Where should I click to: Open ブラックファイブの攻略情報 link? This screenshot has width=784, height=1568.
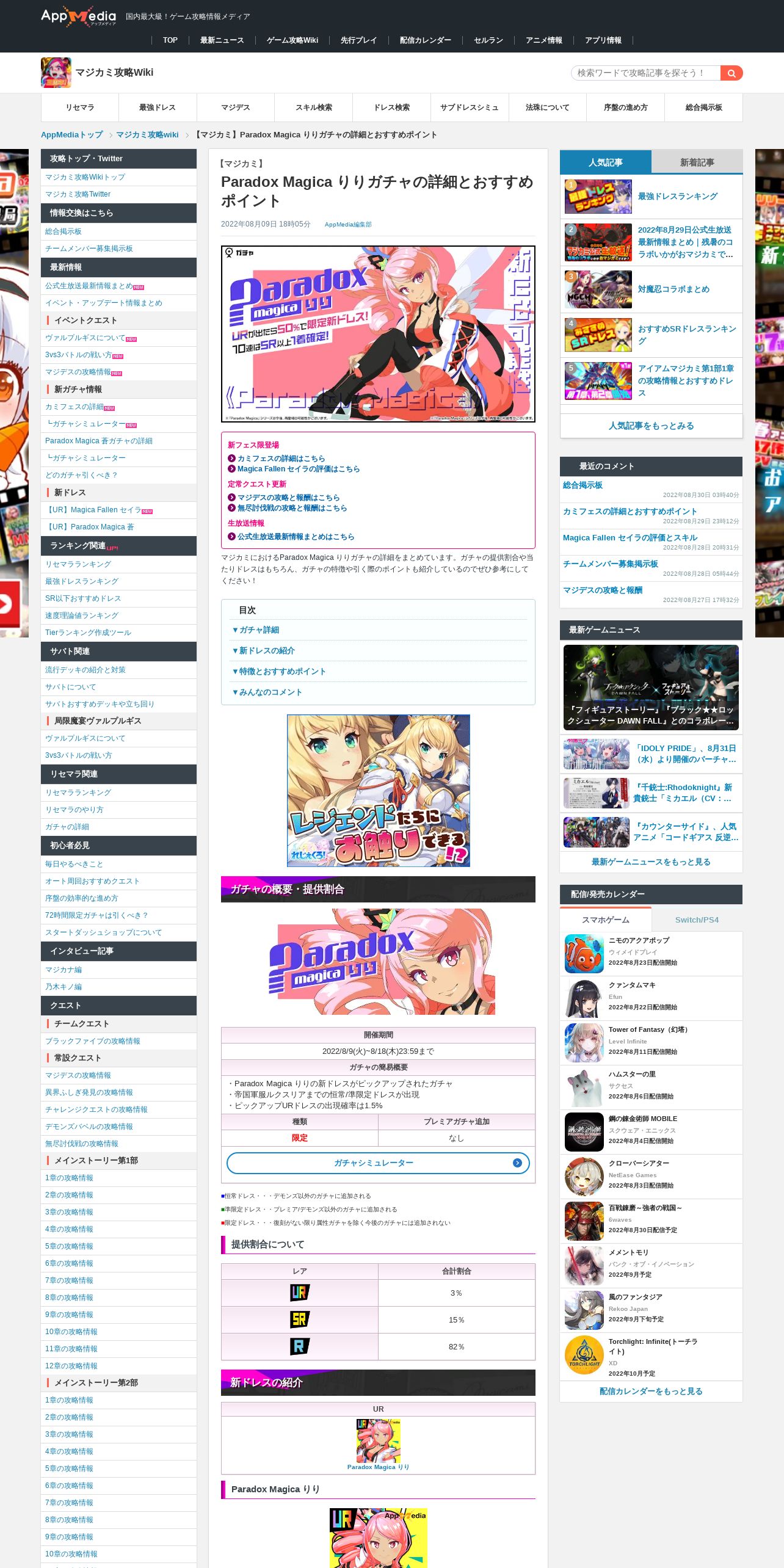(x=93, y=1041)
